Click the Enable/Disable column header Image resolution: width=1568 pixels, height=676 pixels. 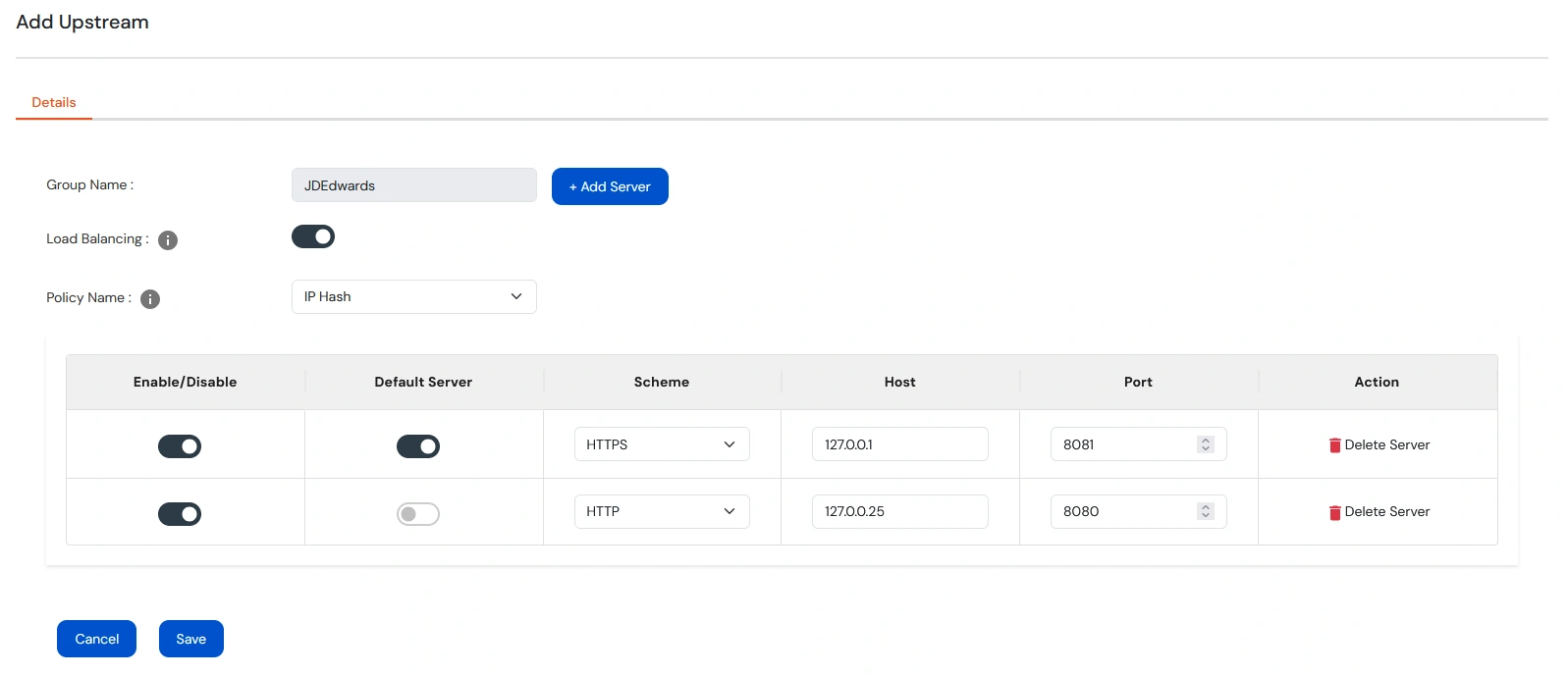pos(185,382)
